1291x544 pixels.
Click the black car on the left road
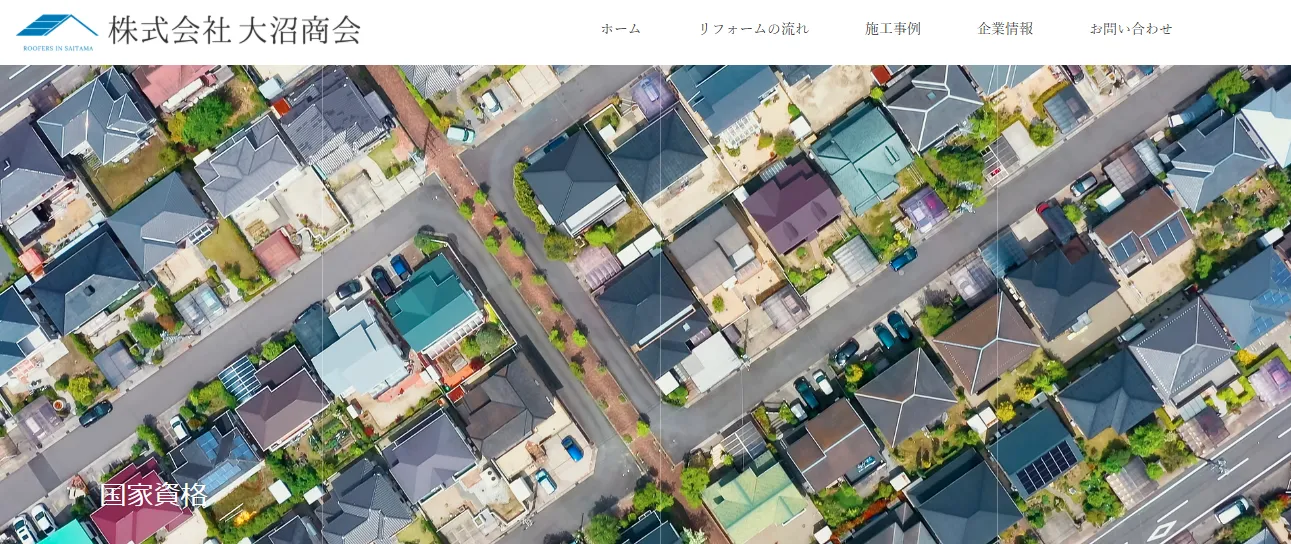pos(96,411)
